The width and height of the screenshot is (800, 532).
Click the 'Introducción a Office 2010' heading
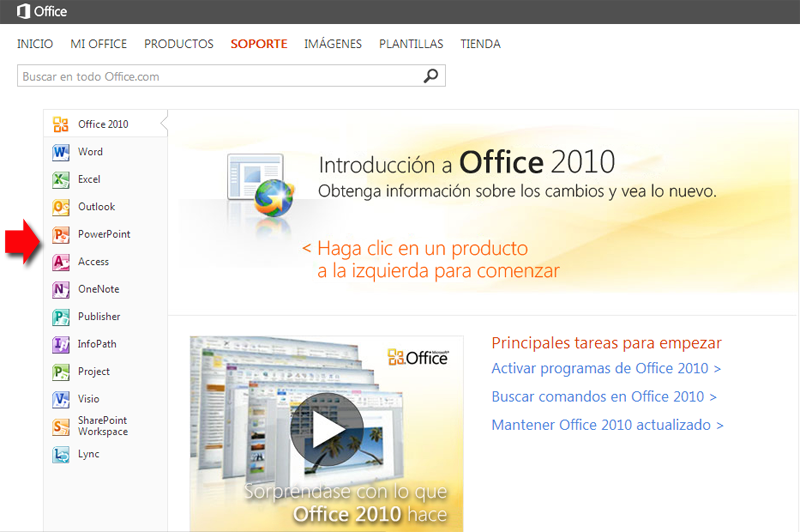467,163
